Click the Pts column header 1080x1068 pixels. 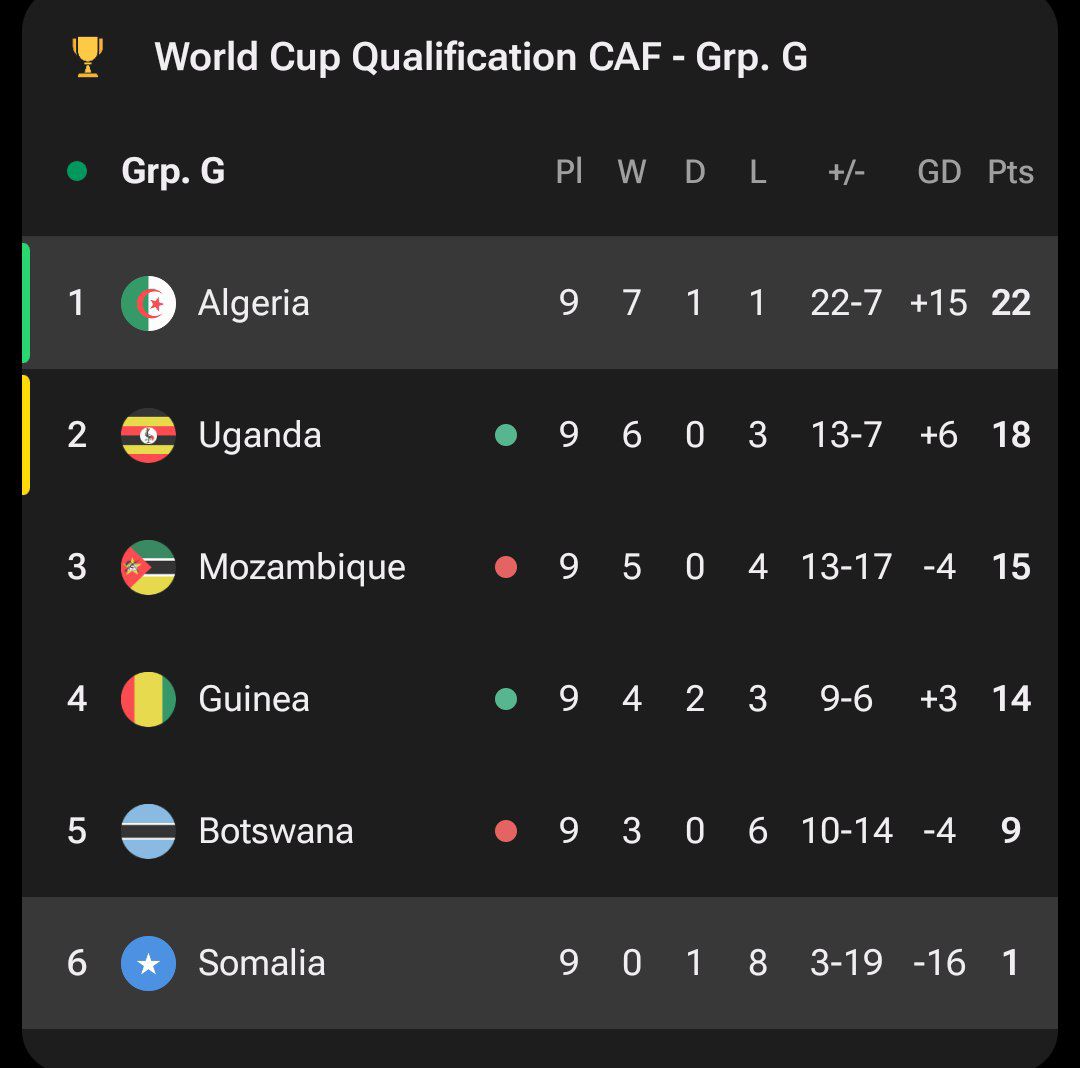tap(1010, 172)
